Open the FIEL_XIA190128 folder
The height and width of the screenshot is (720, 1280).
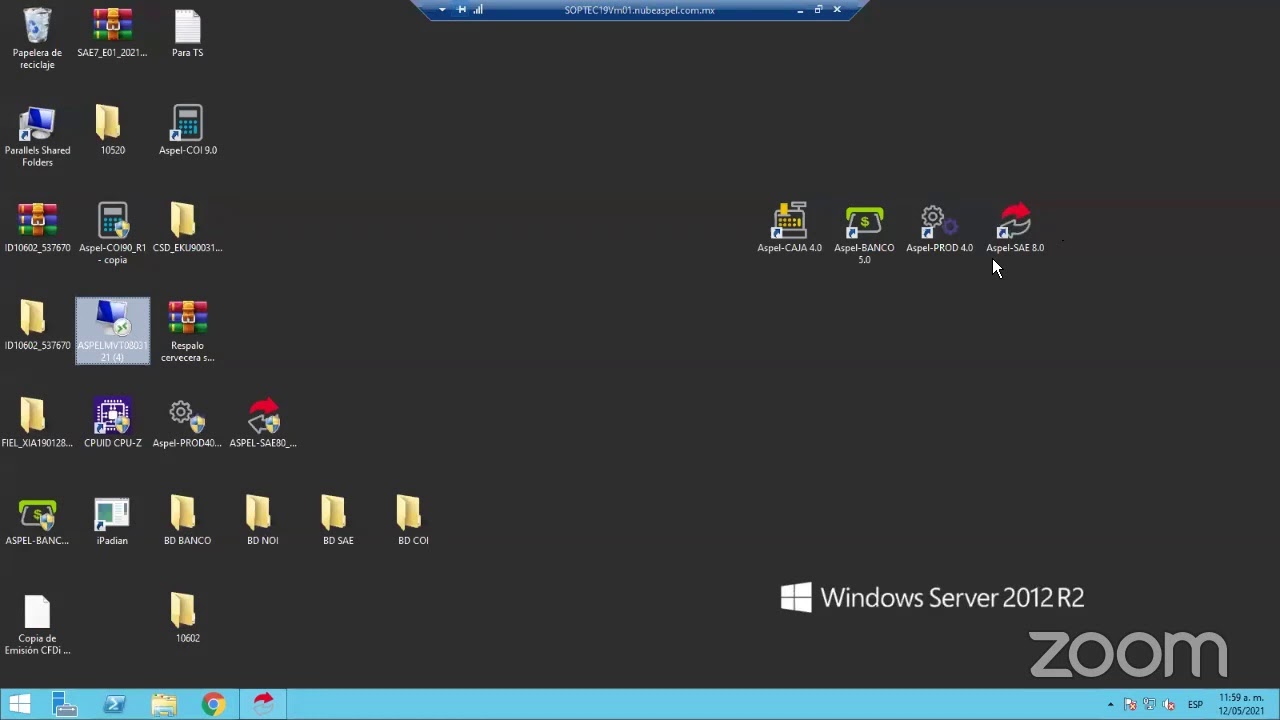37,423
